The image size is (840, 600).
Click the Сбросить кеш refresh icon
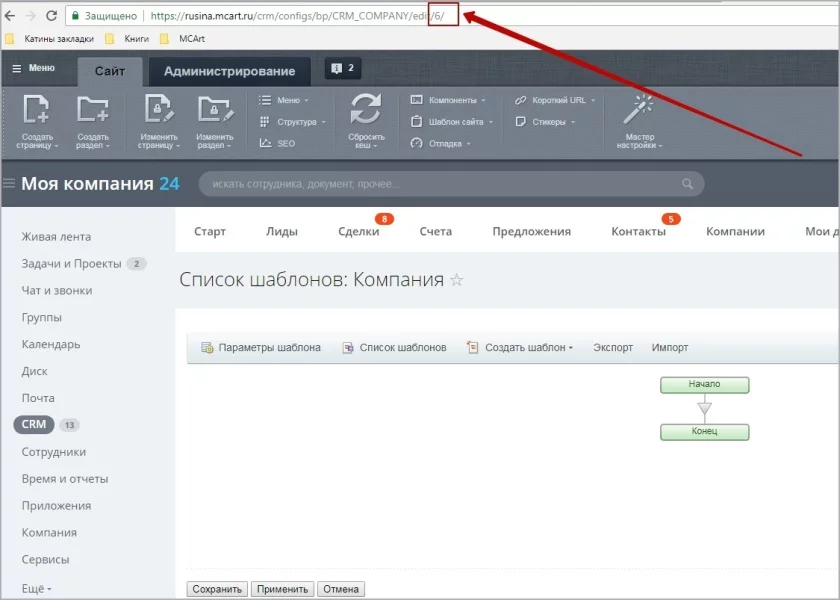click(366, 109)
